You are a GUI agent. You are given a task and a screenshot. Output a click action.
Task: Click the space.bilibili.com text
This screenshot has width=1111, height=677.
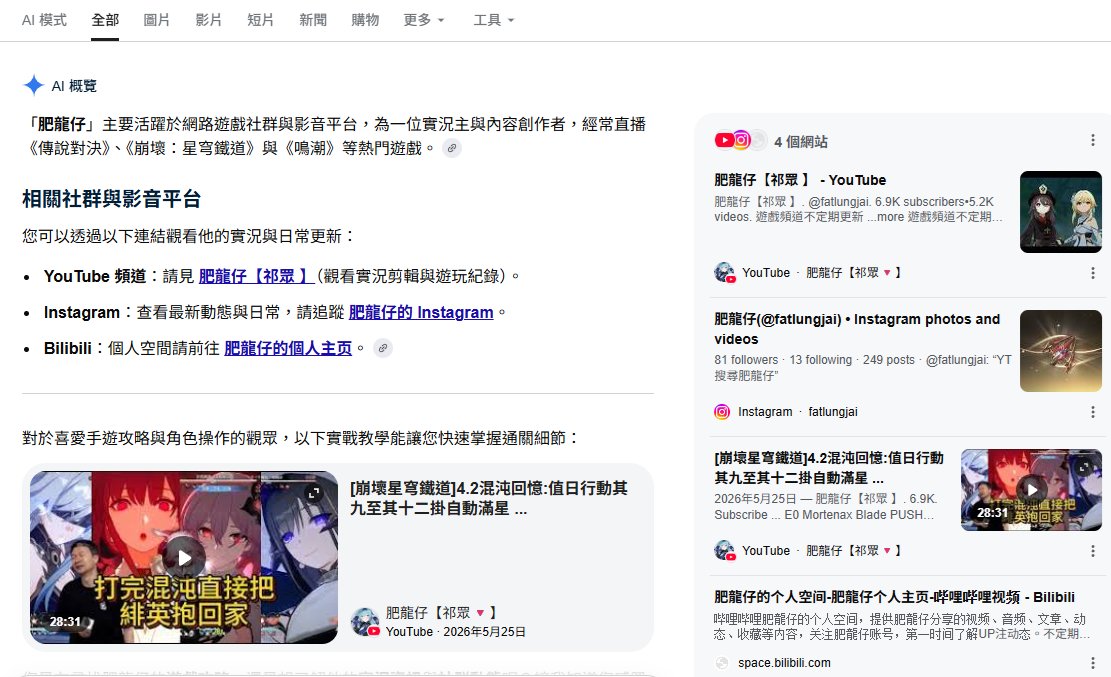(784, 663)
